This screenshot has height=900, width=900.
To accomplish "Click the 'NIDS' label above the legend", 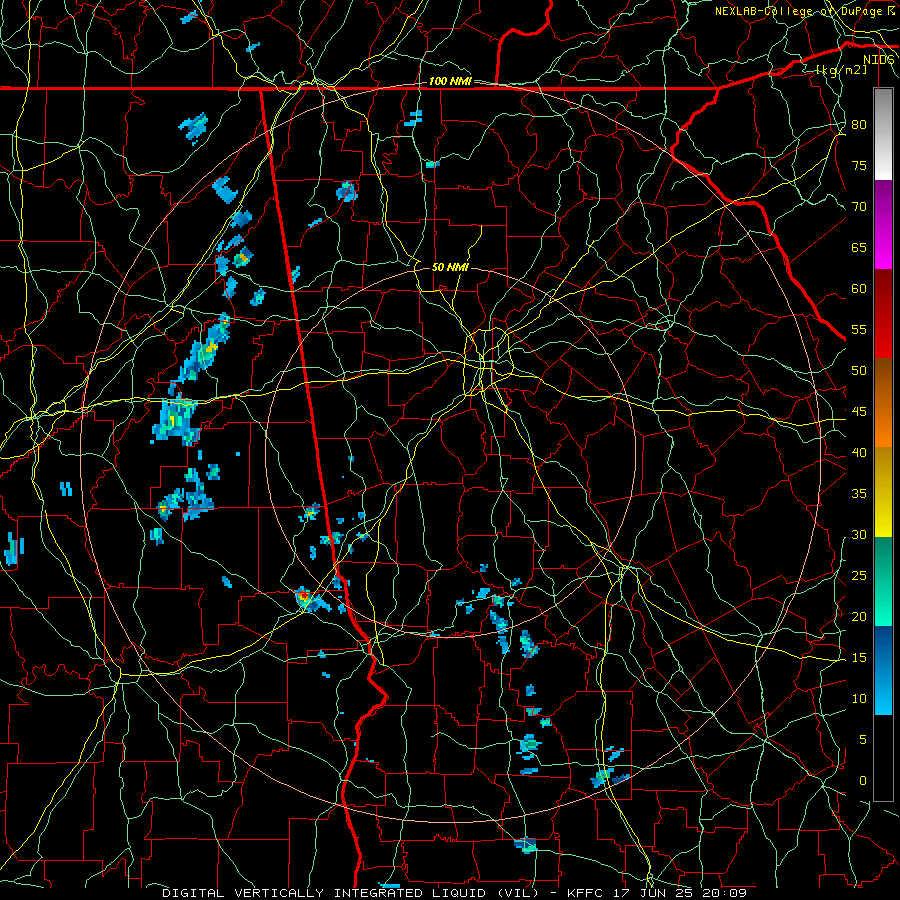I will [879, 60].
